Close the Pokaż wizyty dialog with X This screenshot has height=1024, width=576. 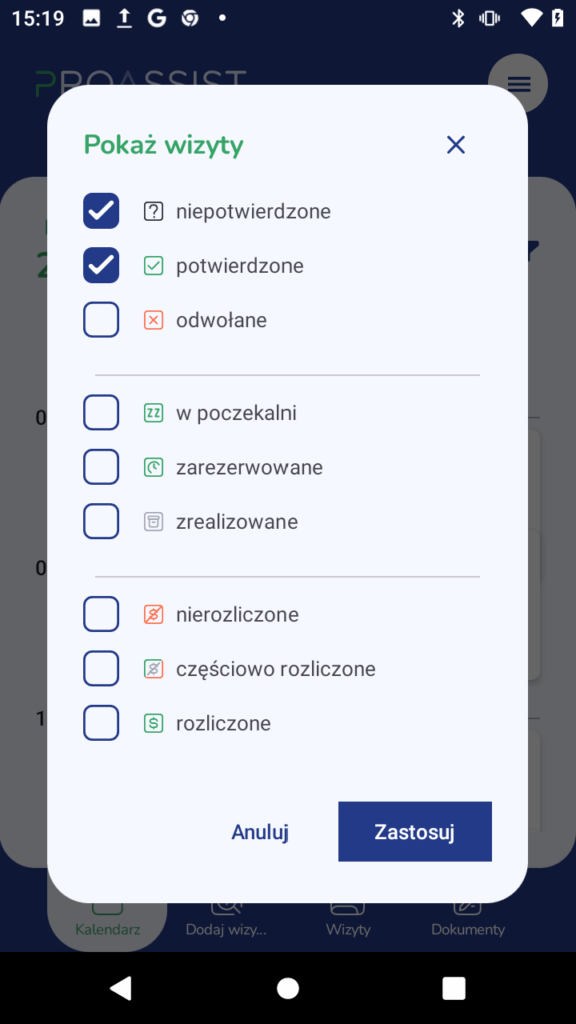click(x=456, y=144)
